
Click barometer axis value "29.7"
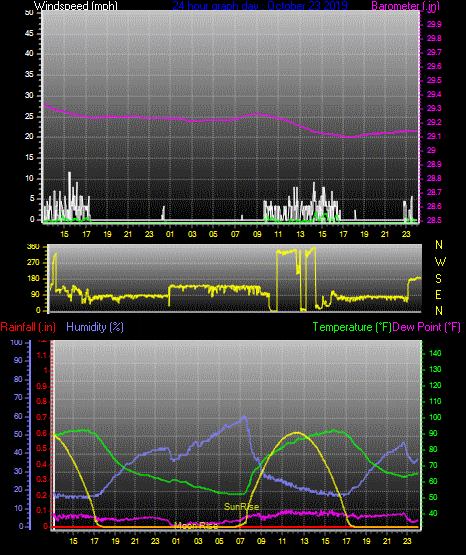(434, 52)
